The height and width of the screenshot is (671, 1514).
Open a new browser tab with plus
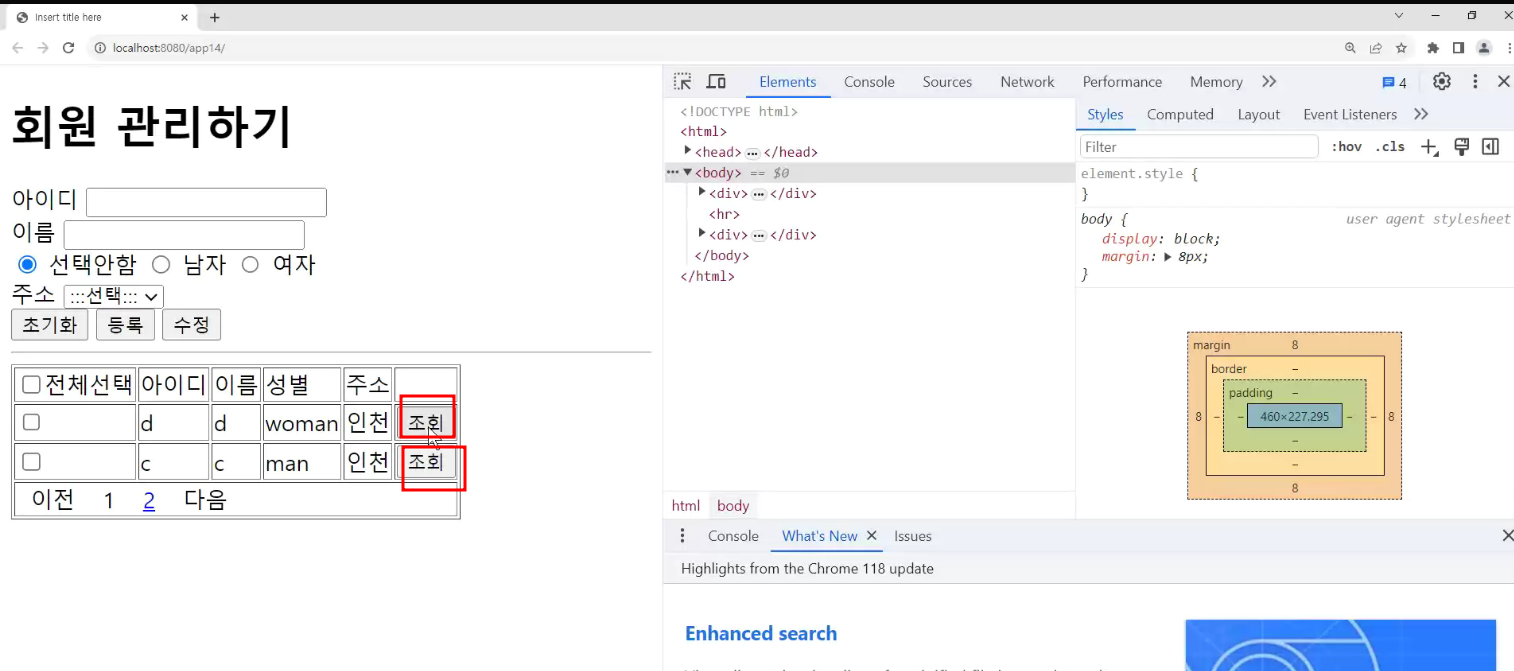[214, 17]
